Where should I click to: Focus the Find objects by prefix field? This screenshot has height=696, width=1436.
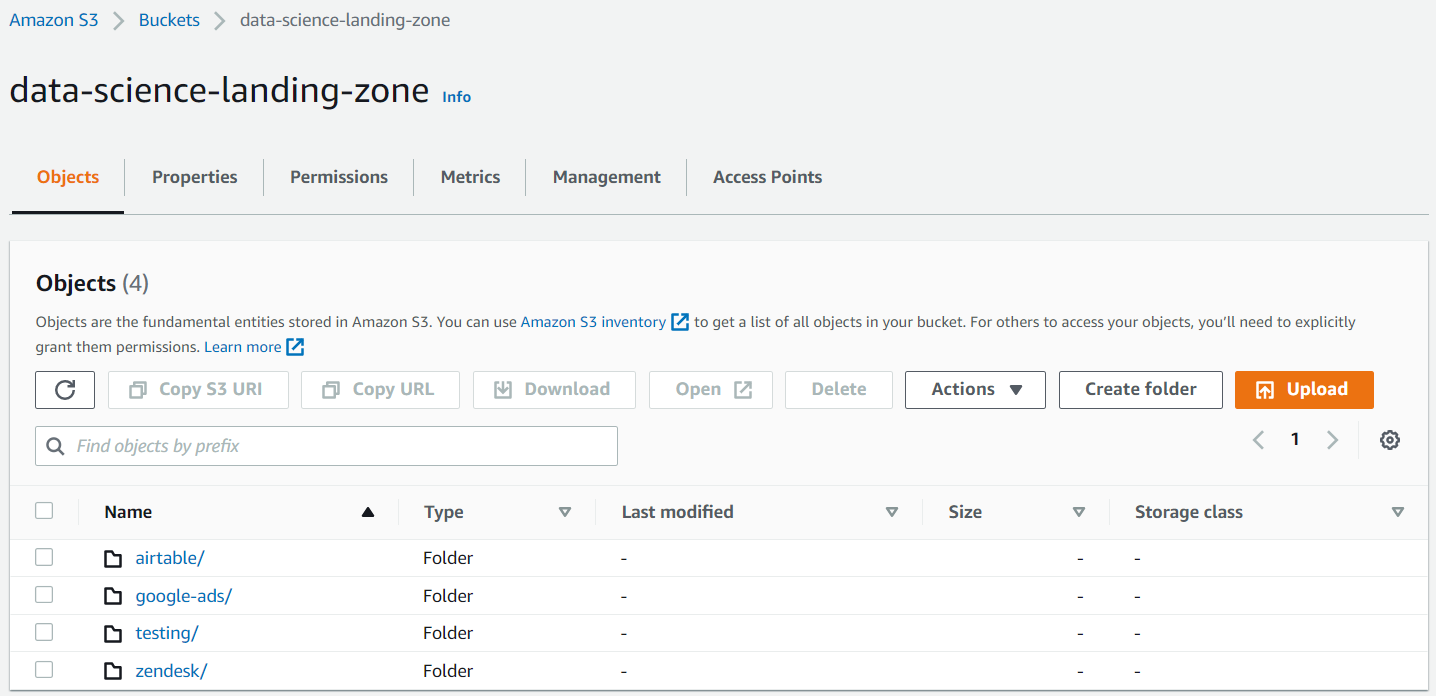point(326,446)
